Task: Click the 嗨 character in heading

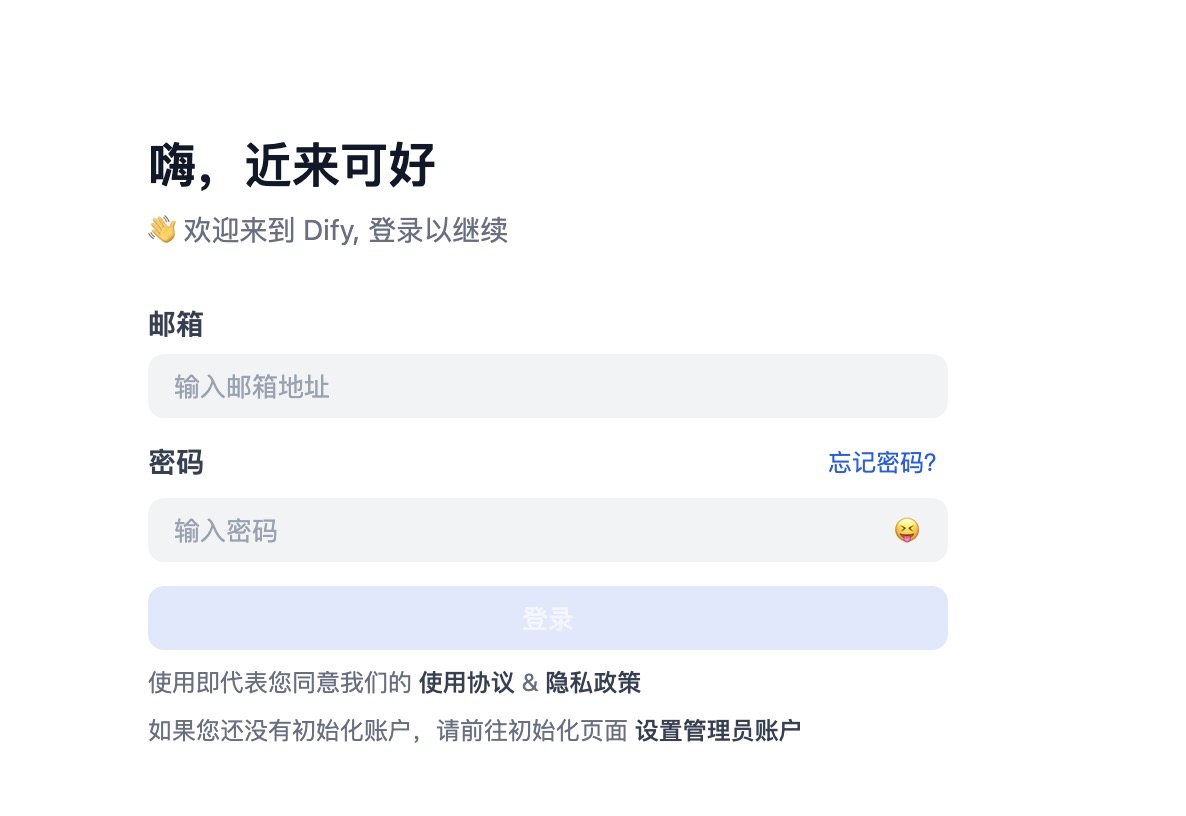Action: point(171,166)
